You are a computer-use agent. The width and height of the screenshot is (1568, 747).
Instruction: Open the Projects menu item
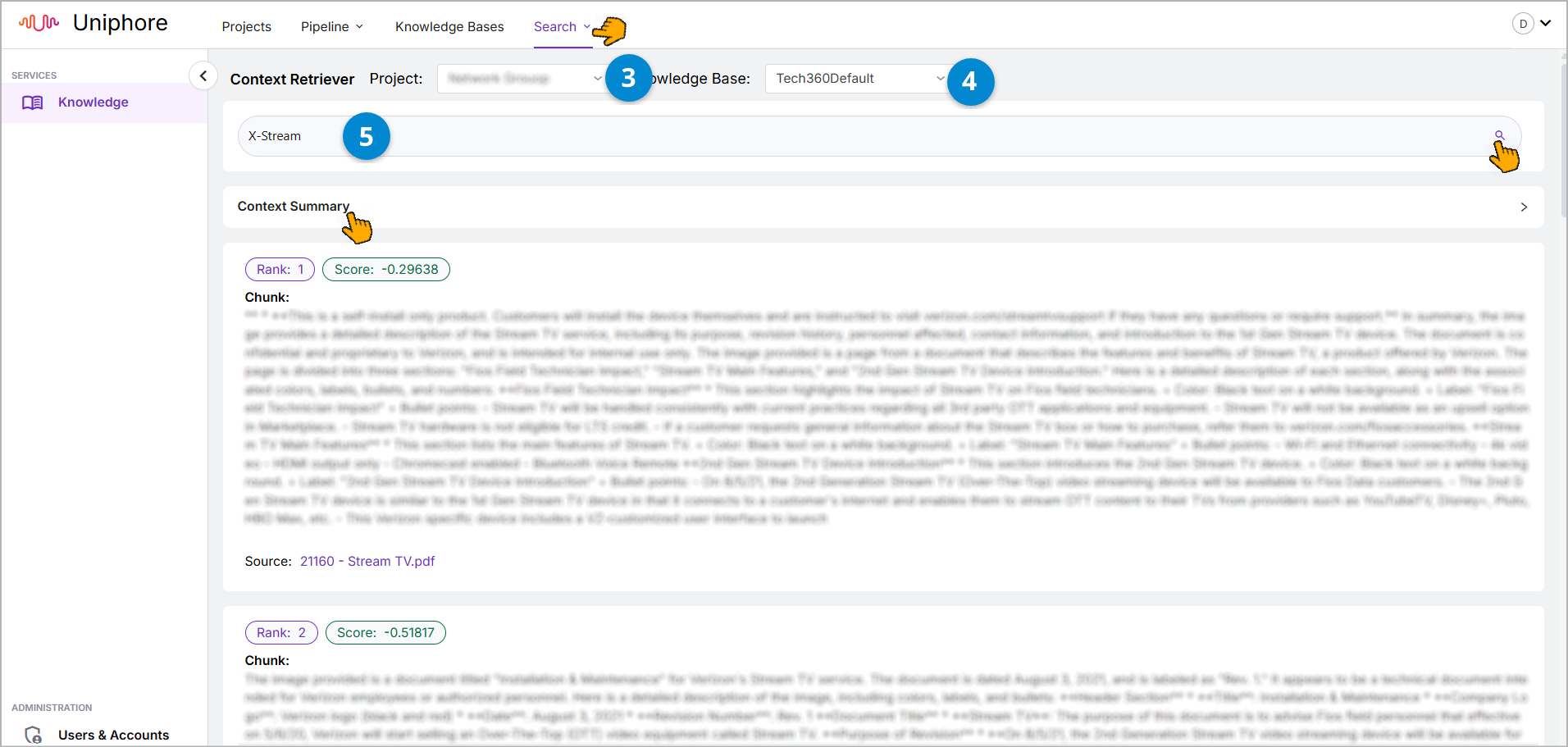[246, 26]
